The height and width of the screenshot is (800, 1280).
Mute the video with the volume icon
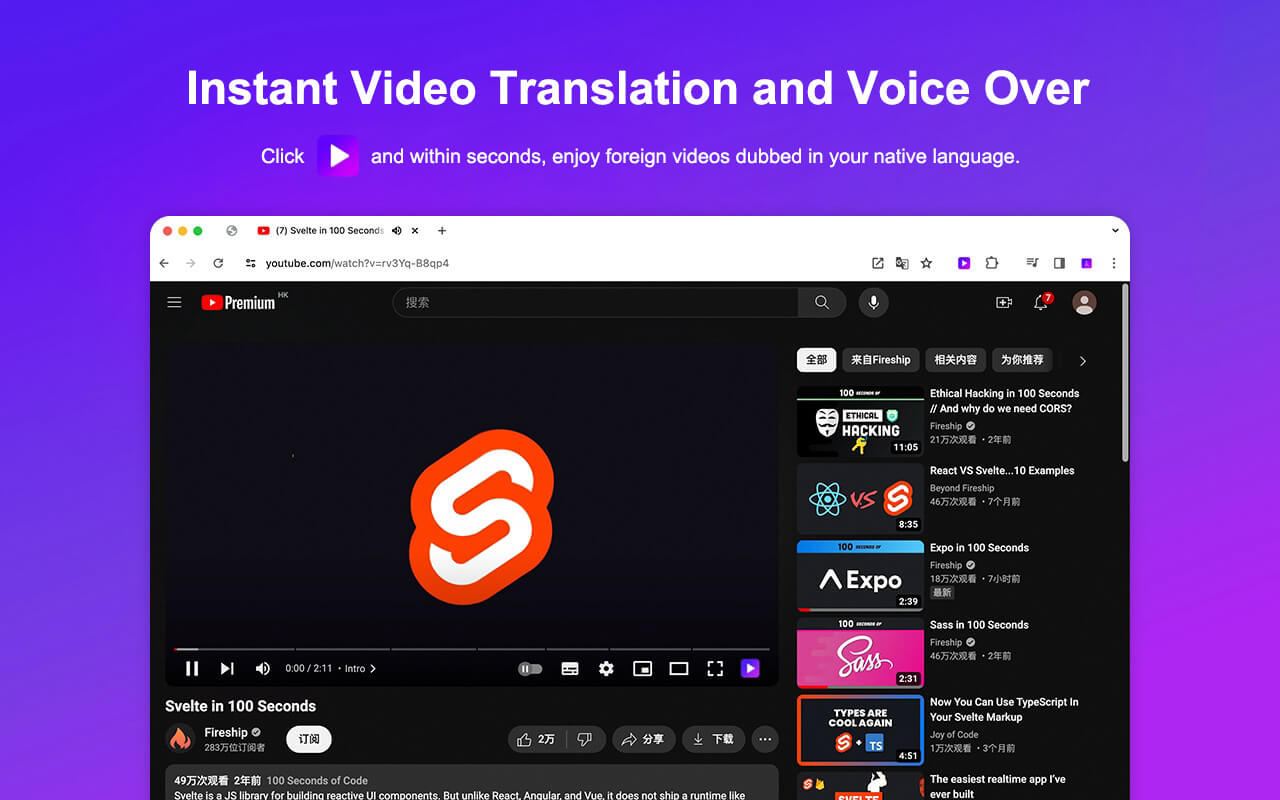click(x=262, y=668)
